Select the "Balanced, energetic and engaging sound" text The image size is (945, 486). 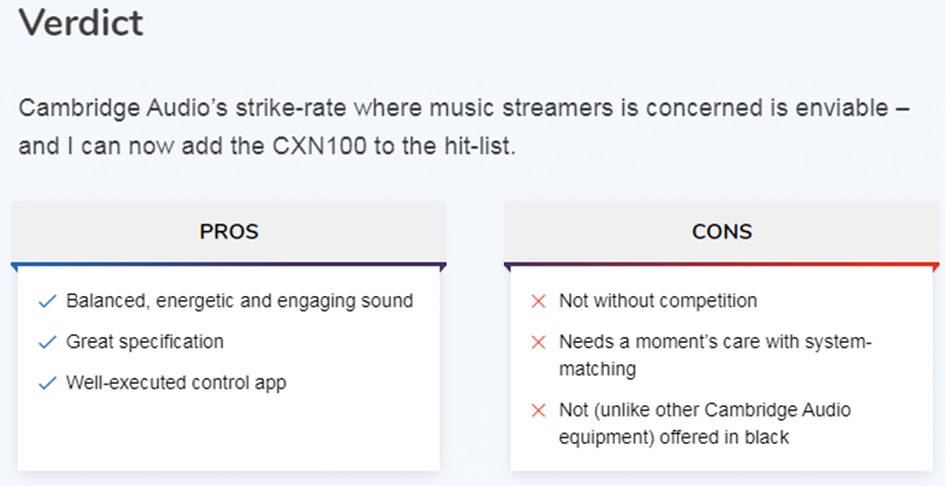(x=239, y=301)
